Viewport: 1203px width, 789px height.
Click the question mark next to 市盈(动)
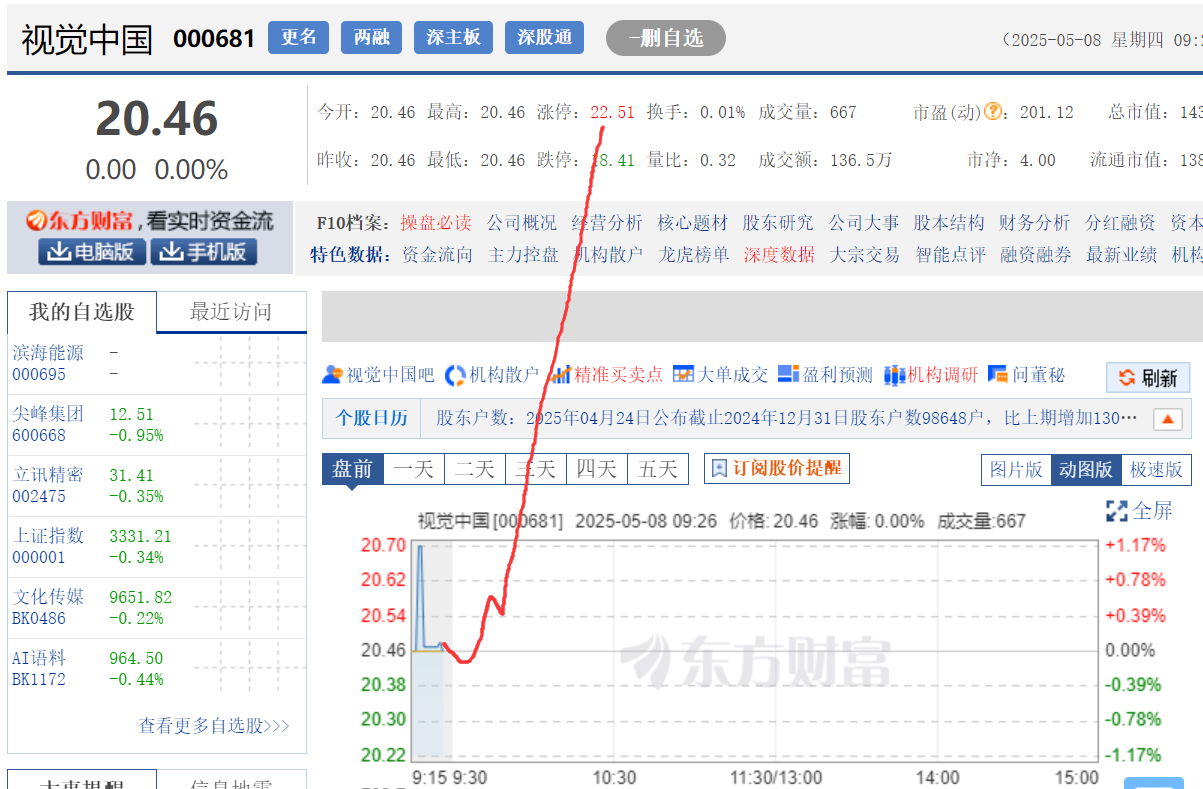pyautogui.click(x=993, y=112)
